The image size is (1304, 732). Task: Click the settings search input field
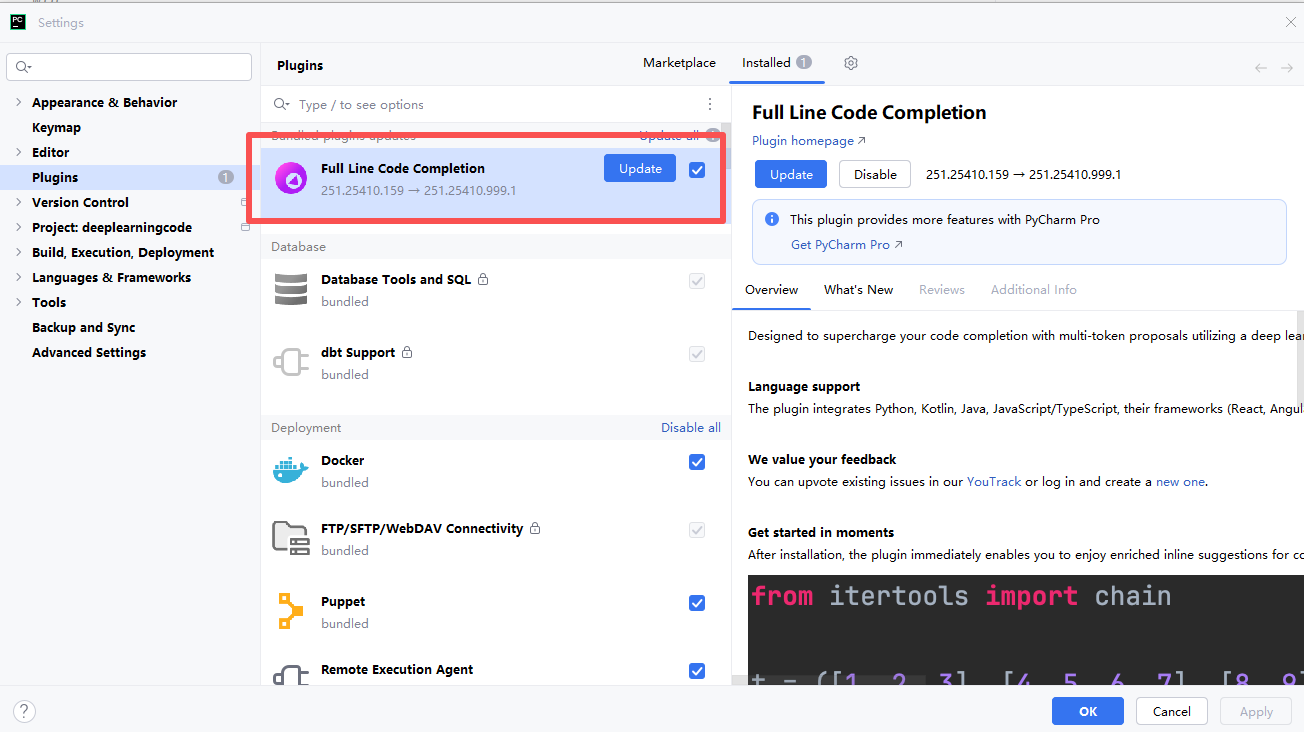tap(129, 67)
